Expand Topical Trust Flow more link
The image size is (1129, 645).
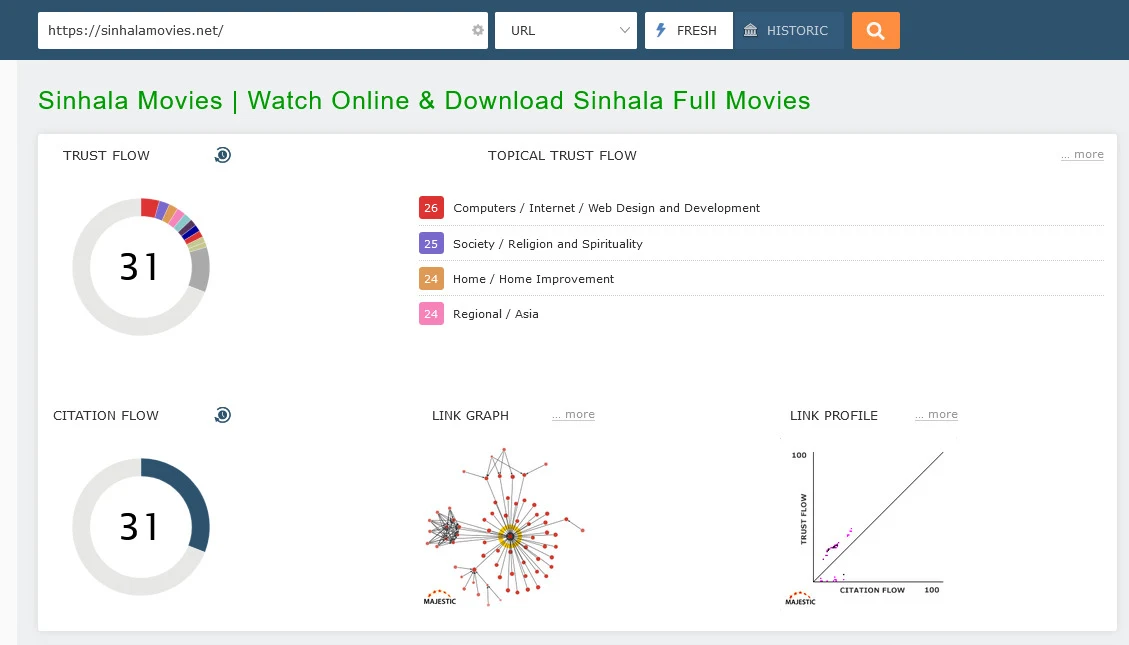click(1082, 155)
